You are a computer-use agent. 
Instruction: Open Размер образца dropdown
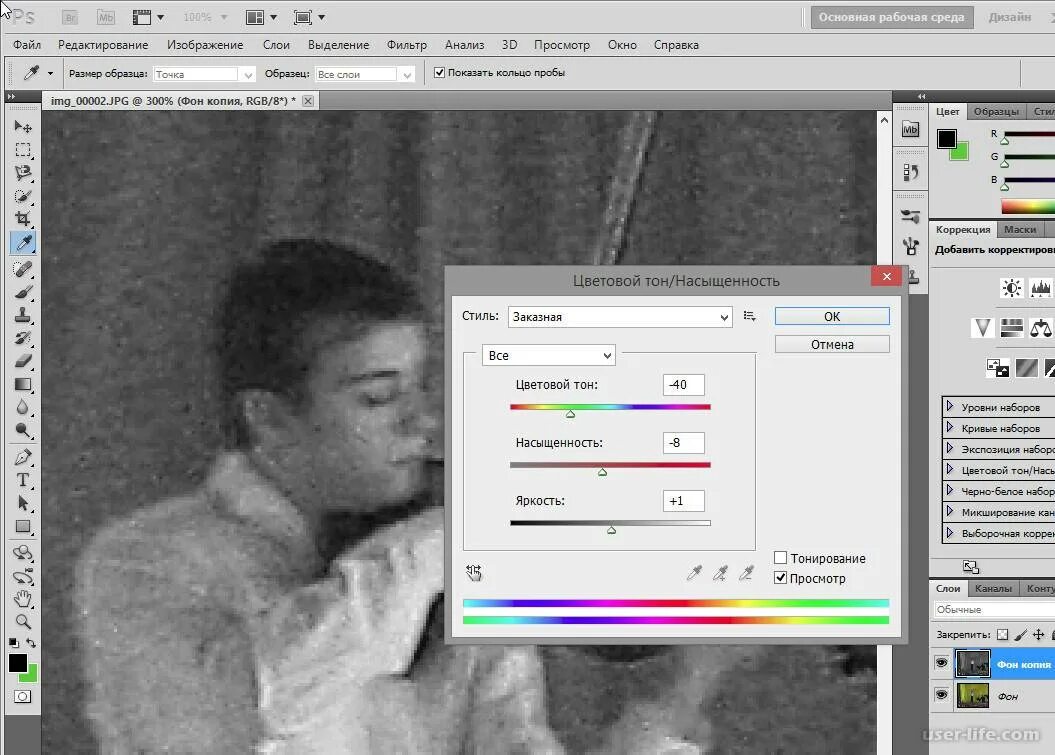coord(204,74)
